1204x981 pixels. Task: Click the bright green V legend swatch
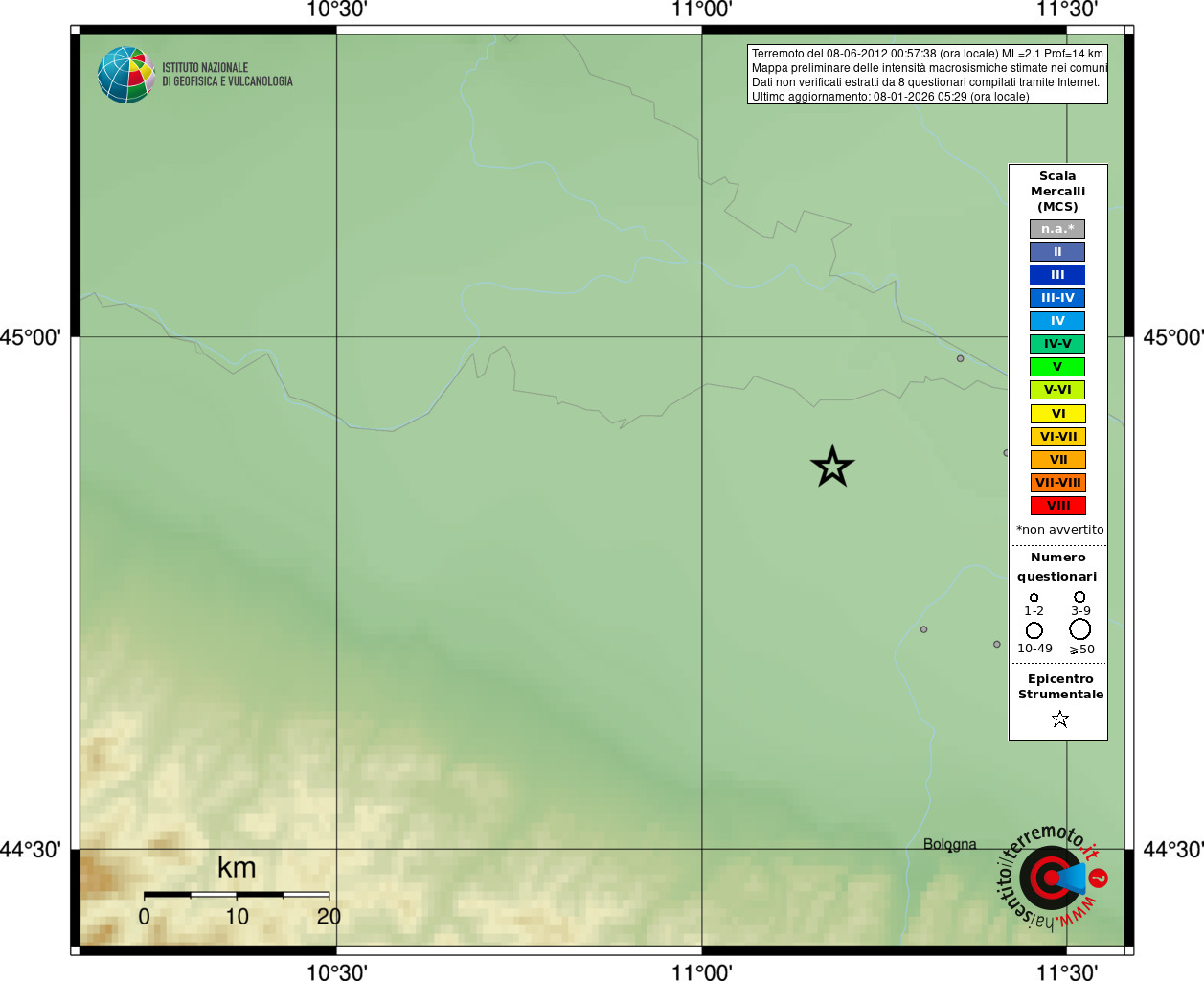(1057, 367)
